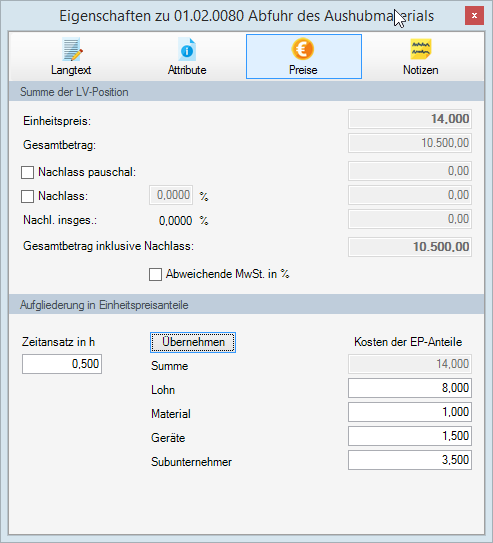This screenshot has width=493, height=543.
Task: Click the Nachl. insges. label
Action: click(60, 220)
